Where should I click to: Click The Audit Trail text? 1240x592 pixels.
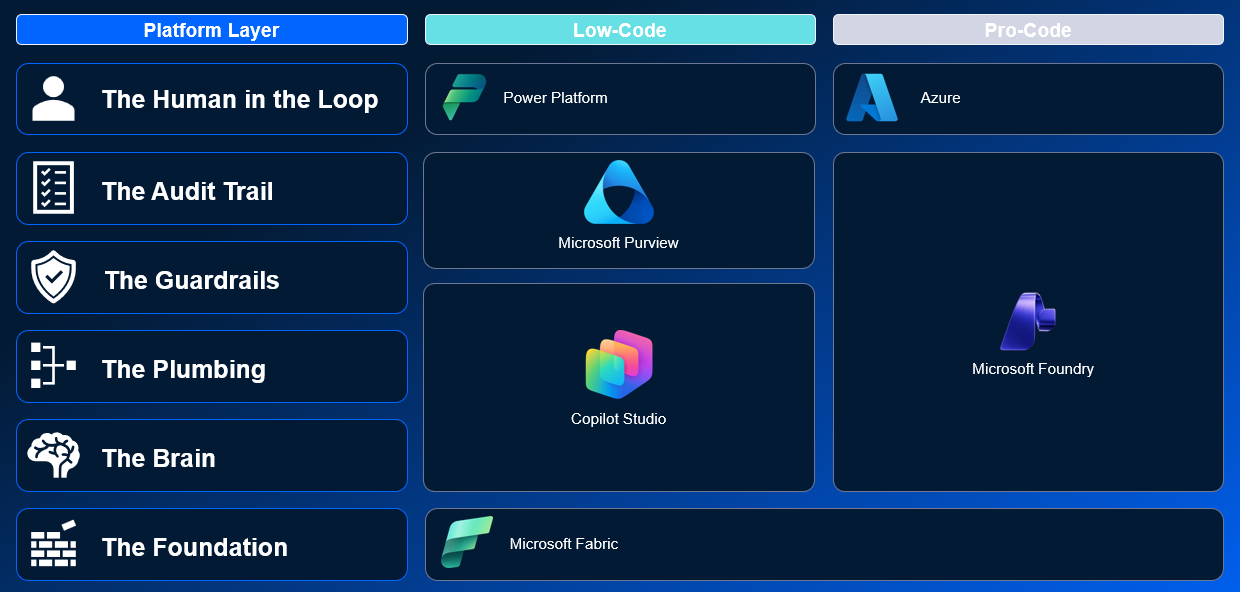(187, 191)
